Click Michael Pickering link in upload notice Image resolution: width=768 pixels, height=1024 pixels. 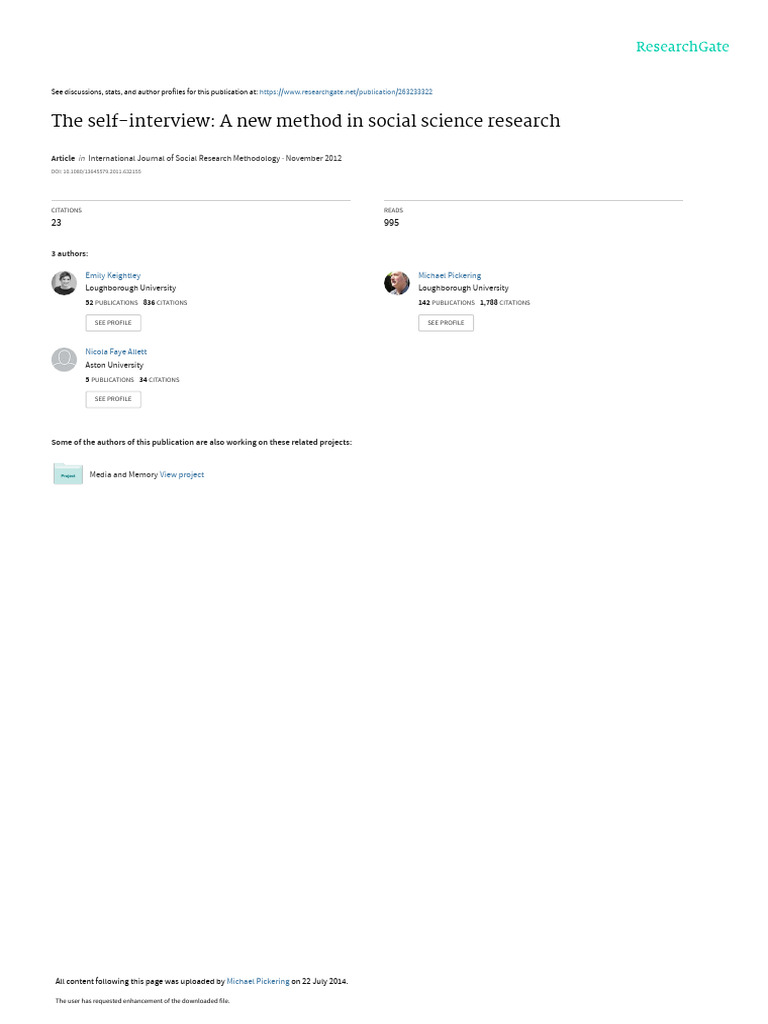[x=258, y=981]
